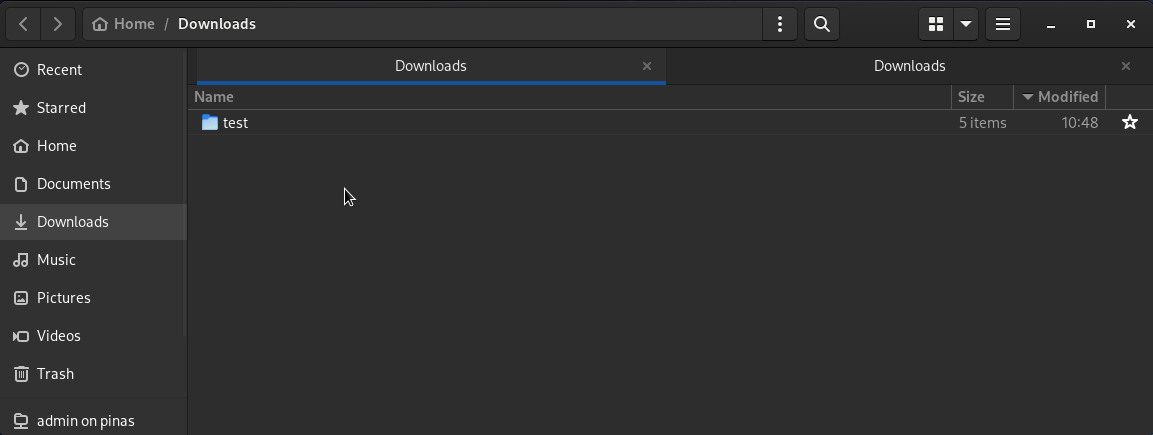Screen dimensions: 1153x435
Task: Sort by Size column header
Action: pyautogui.click(x=982, y=97)
